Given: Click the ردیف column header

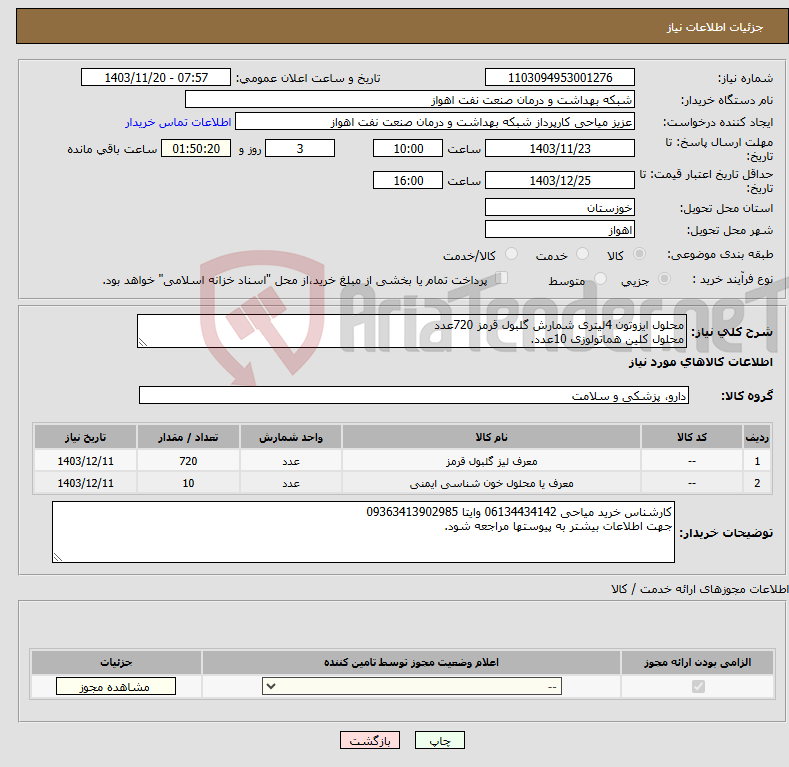Looking at the screenshot, I should pos(757,437).
